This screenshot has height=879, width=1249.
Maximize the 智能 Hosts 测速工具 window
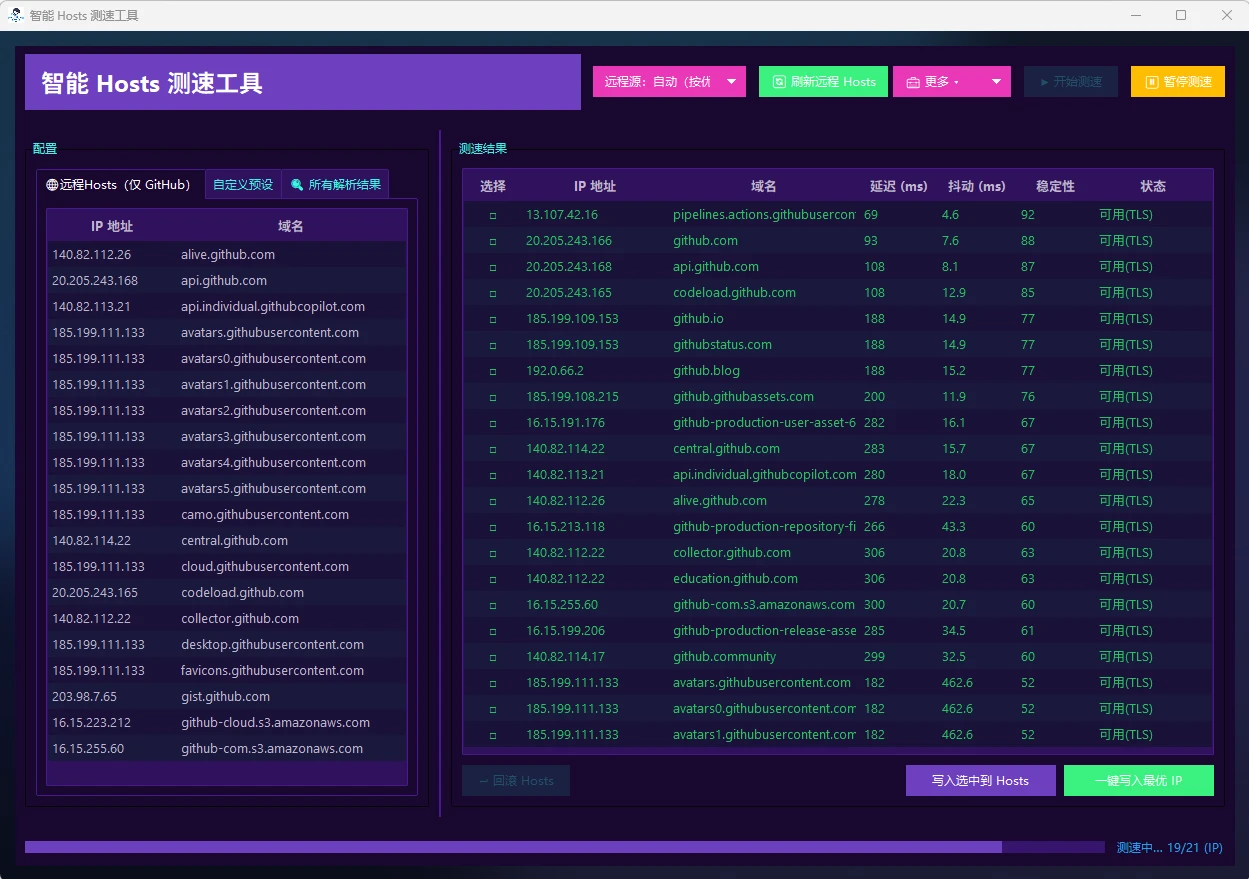tap(1181, 15)
